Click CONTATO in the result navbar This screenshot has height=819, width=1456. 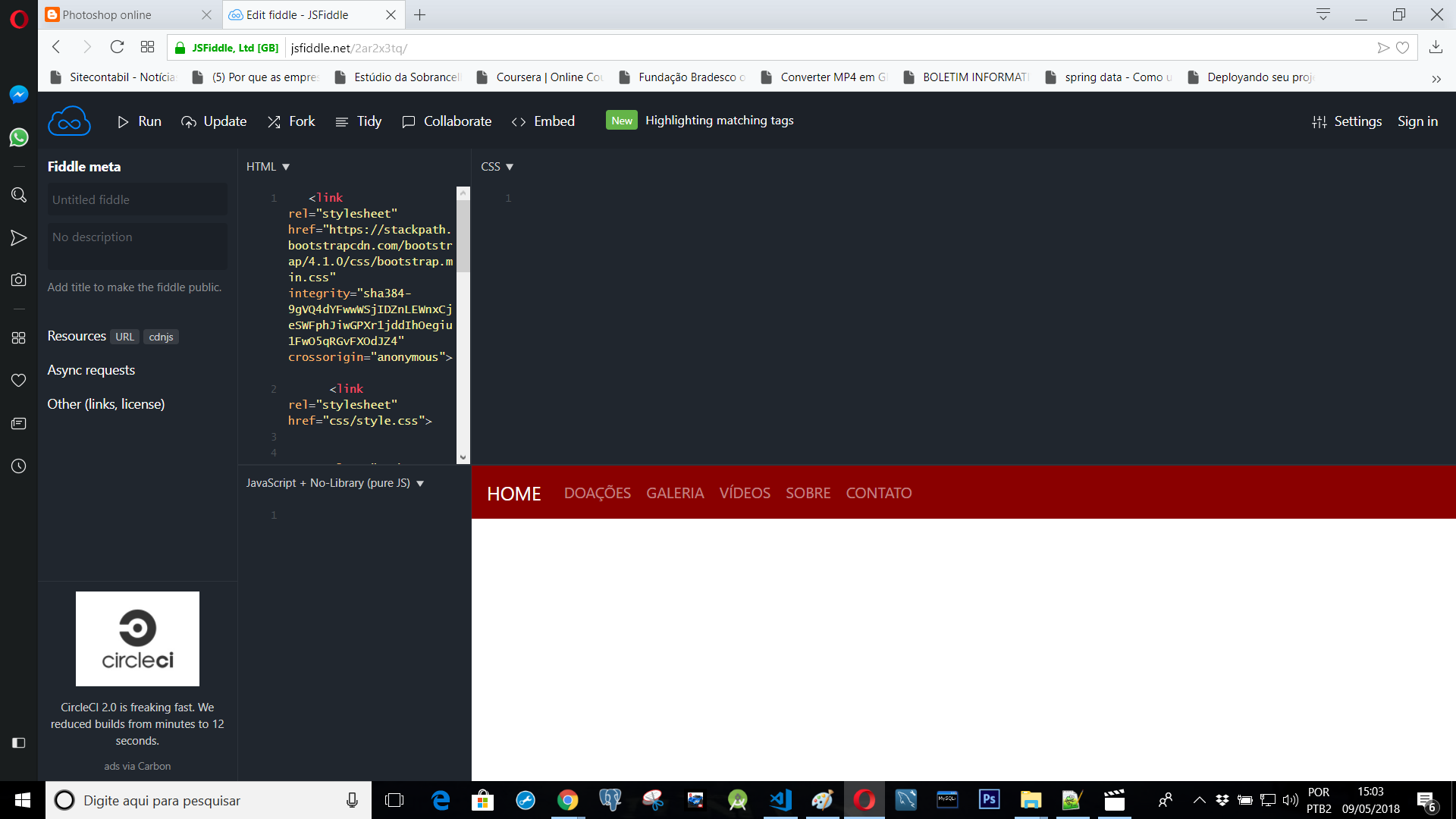coord(879,493)
